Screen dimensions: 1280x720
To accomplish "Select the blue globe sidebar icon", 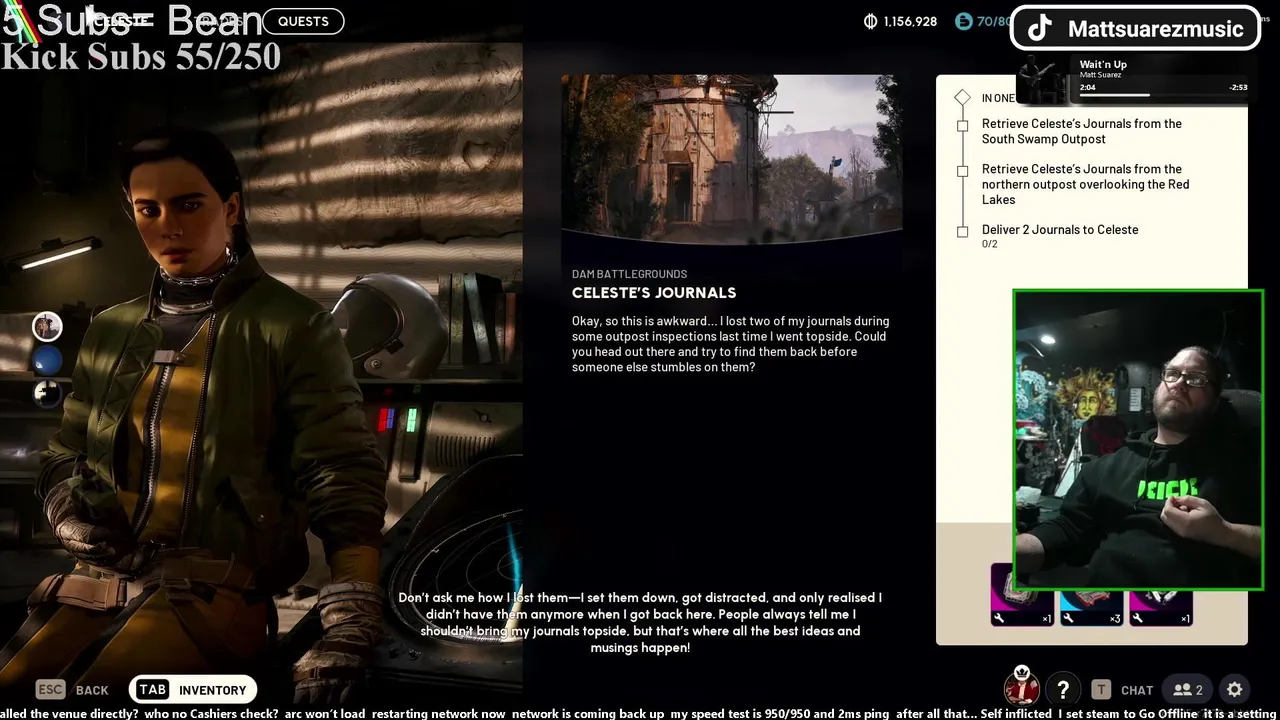I will [x=47, y=360].
